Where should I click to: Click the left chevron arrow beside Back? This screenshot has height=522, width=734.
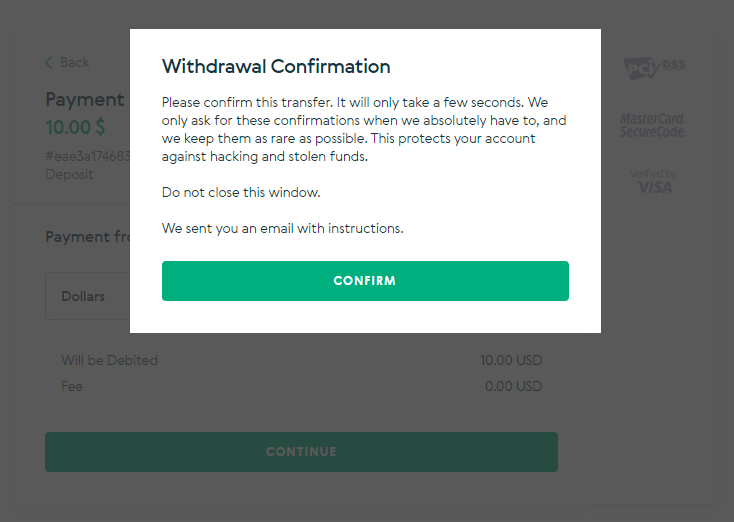pos(49,62)
